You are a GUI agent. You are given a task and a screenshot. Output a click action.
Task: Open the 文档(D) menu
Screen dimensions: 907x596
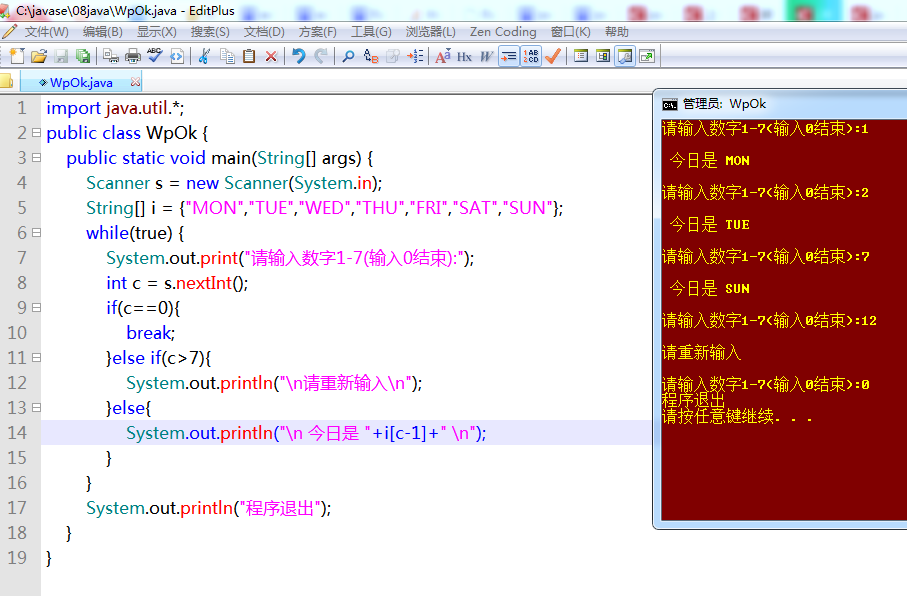(264, 32)
